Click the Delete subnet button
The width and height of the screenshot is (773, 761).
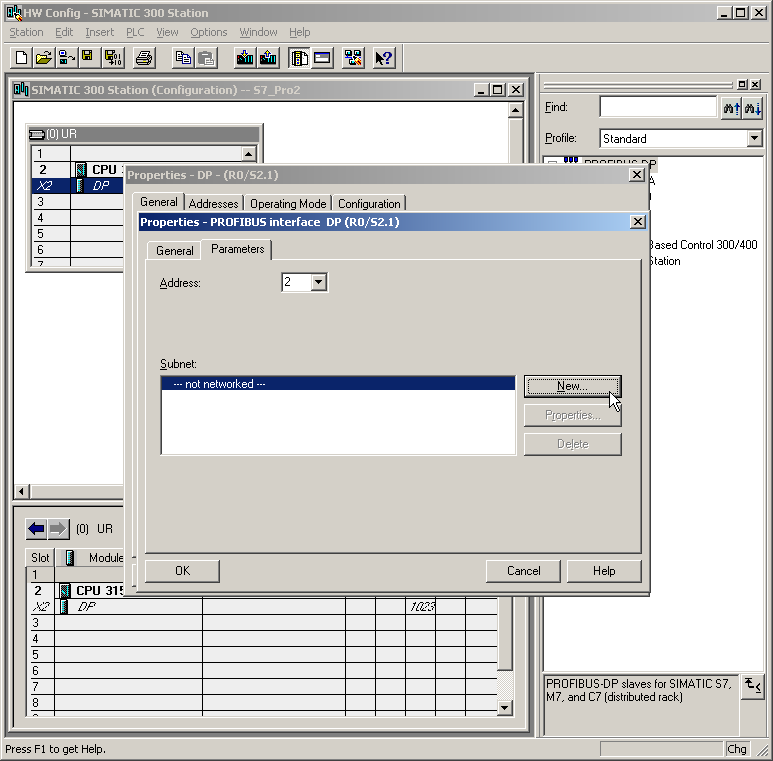pos(572,444)
